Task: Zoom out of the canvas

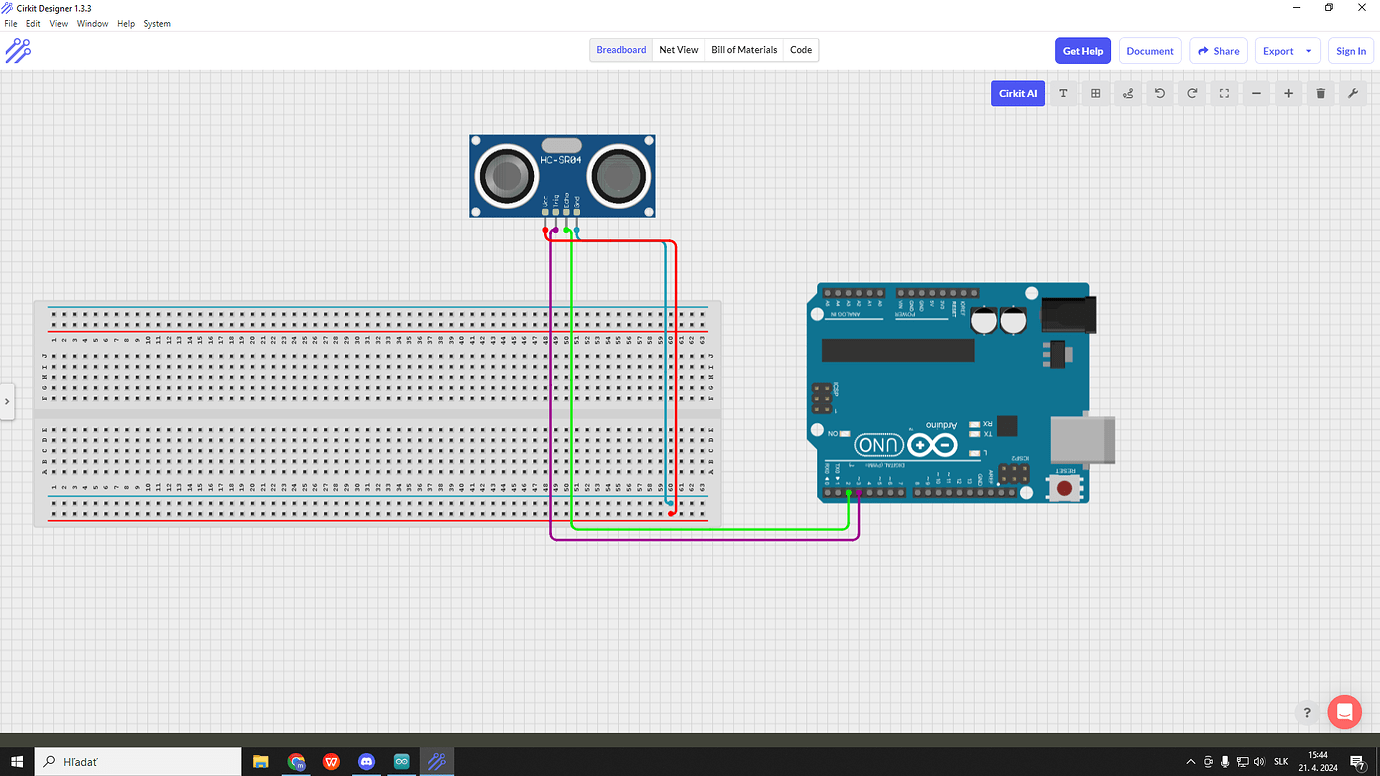Action: [1255, 93]
